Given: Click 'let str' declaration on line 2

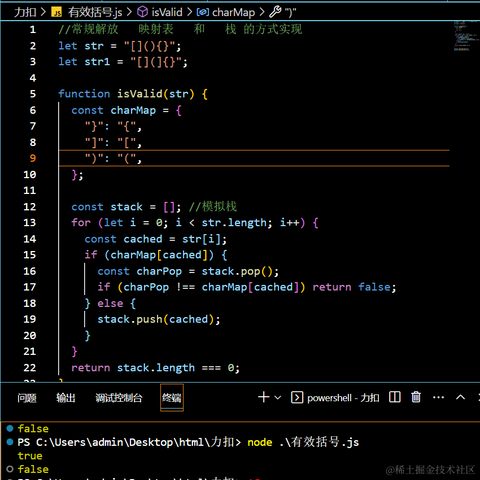Looking at the screenshot, I should tap(81, 46).
